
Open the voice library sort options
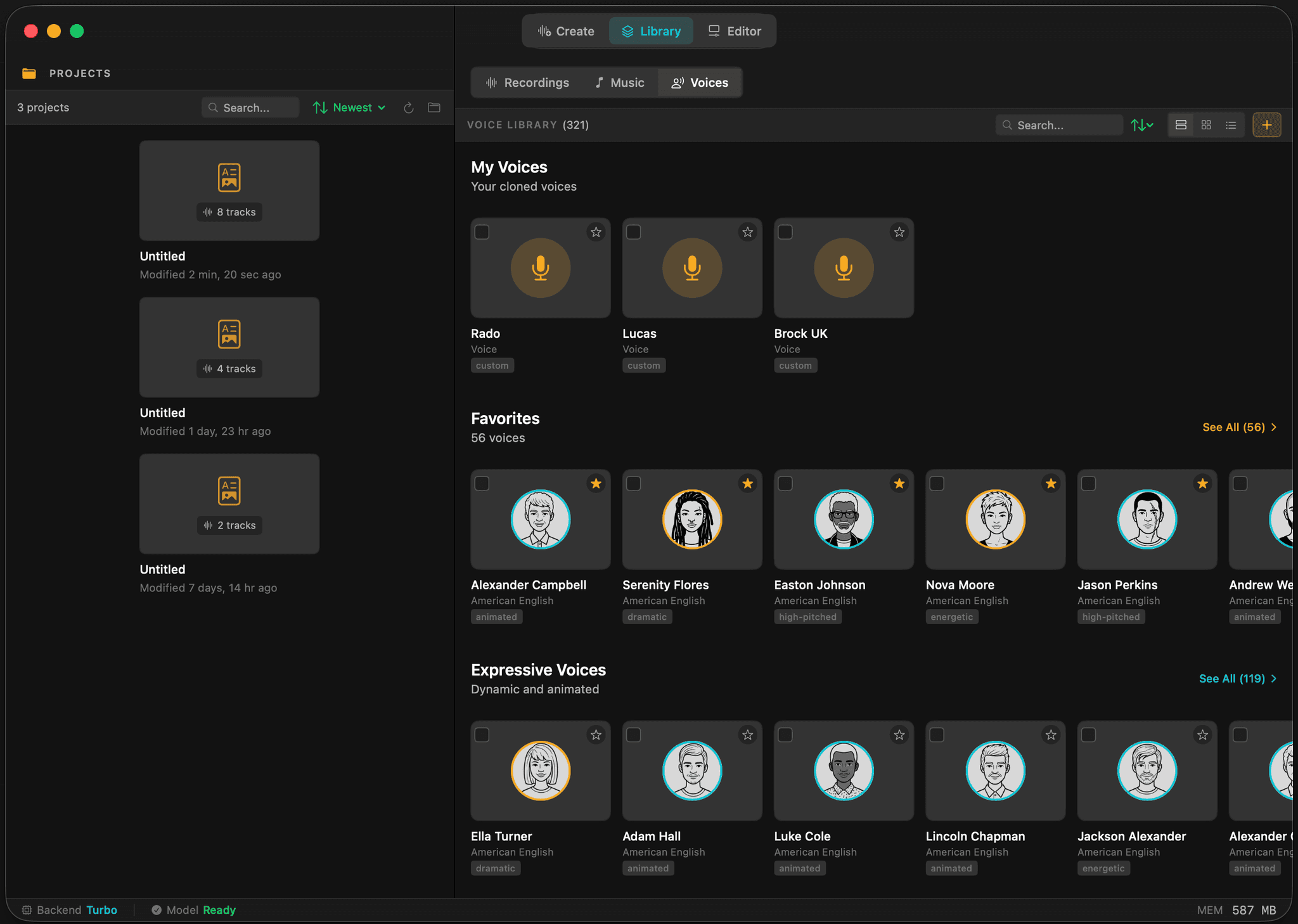coord(1142,125)
